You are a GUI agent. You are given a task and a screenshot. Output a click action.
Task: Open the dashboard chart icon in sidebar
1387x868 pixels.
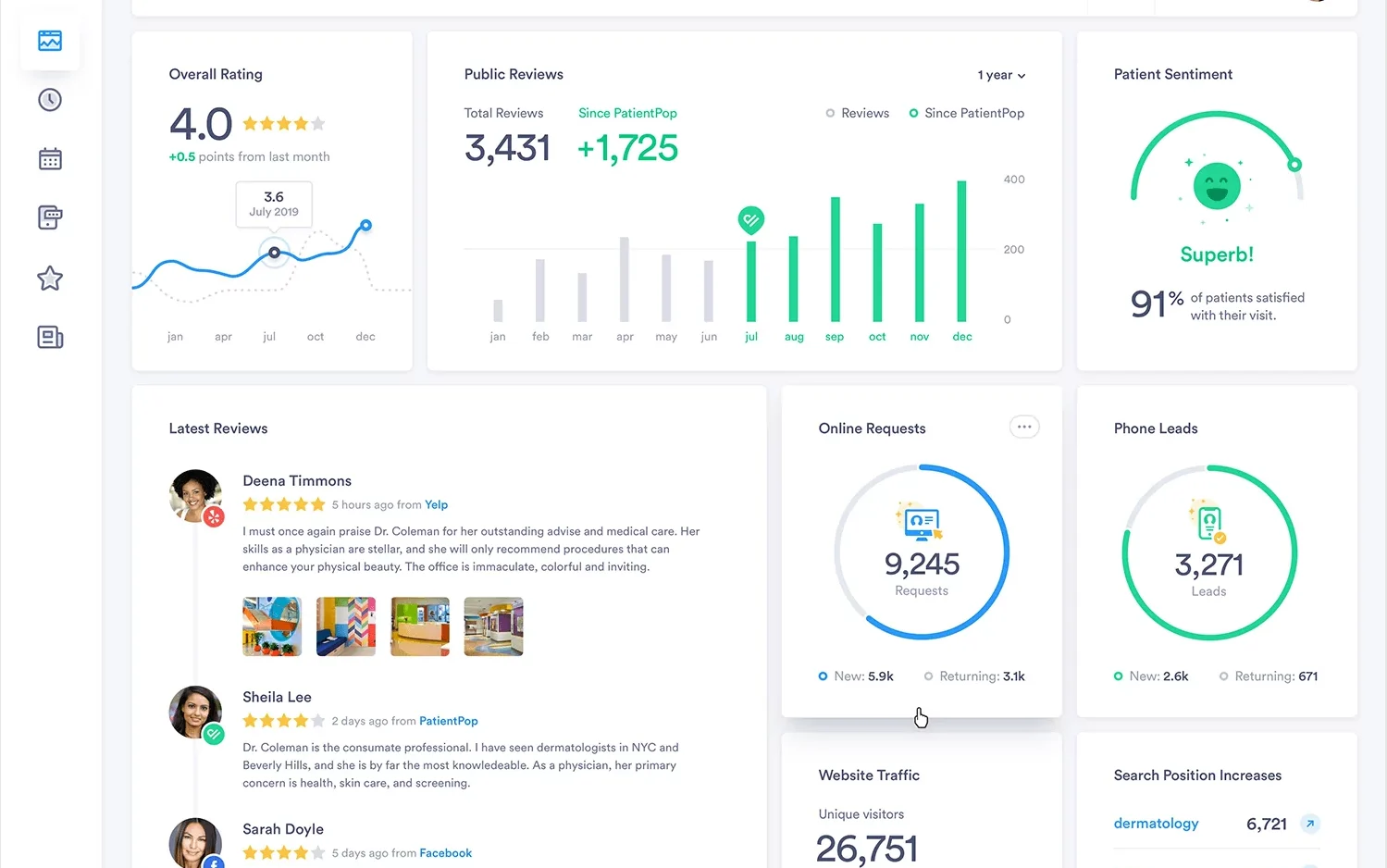coord(50,41)
